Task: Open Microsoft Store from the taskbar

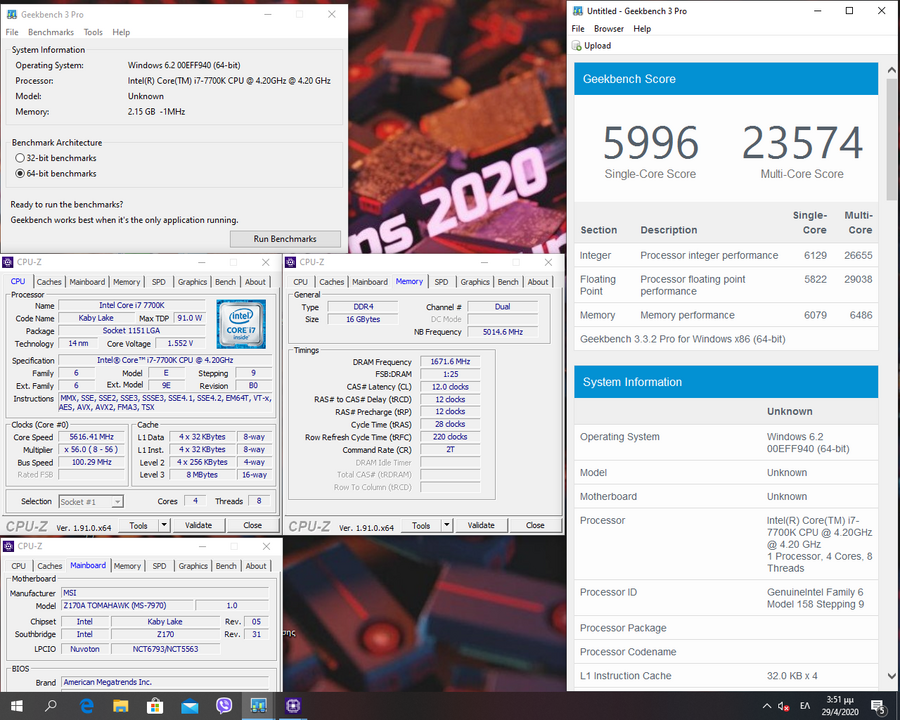Action: tap(155, 706)
